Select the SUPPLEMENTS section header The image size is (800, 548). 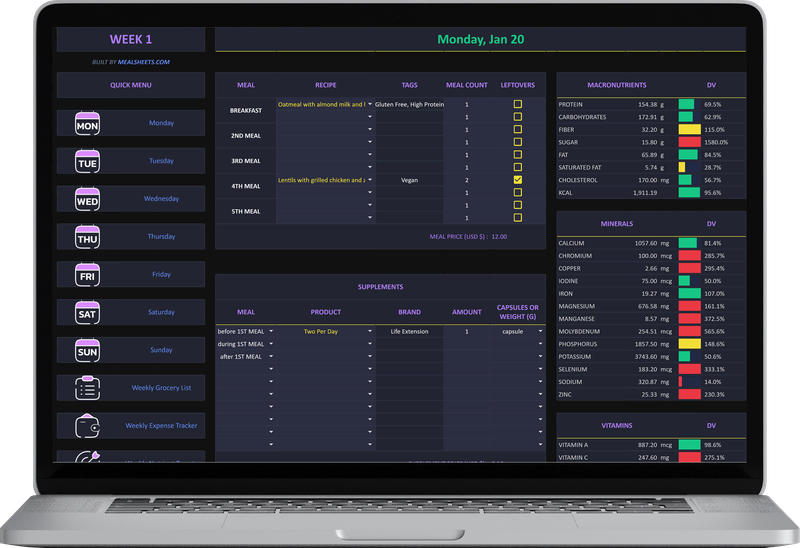[380, 287]
